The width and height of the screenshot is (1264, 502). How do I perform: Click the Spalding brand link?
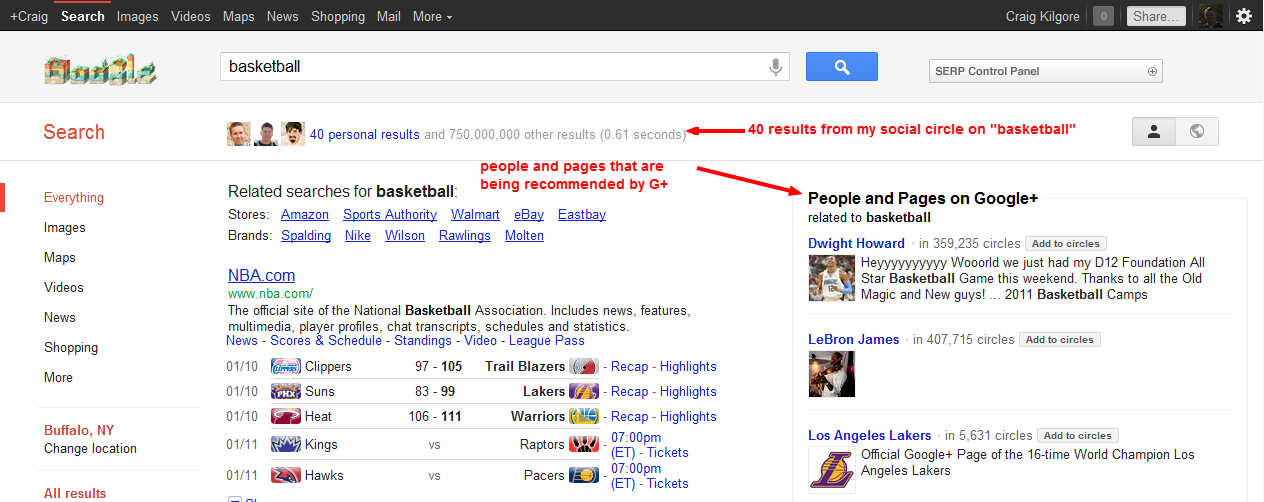(x=306, y=235)
